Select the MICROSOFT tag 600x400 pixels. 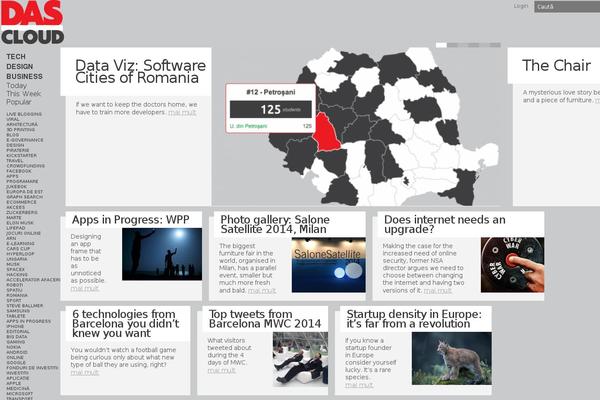20,393
